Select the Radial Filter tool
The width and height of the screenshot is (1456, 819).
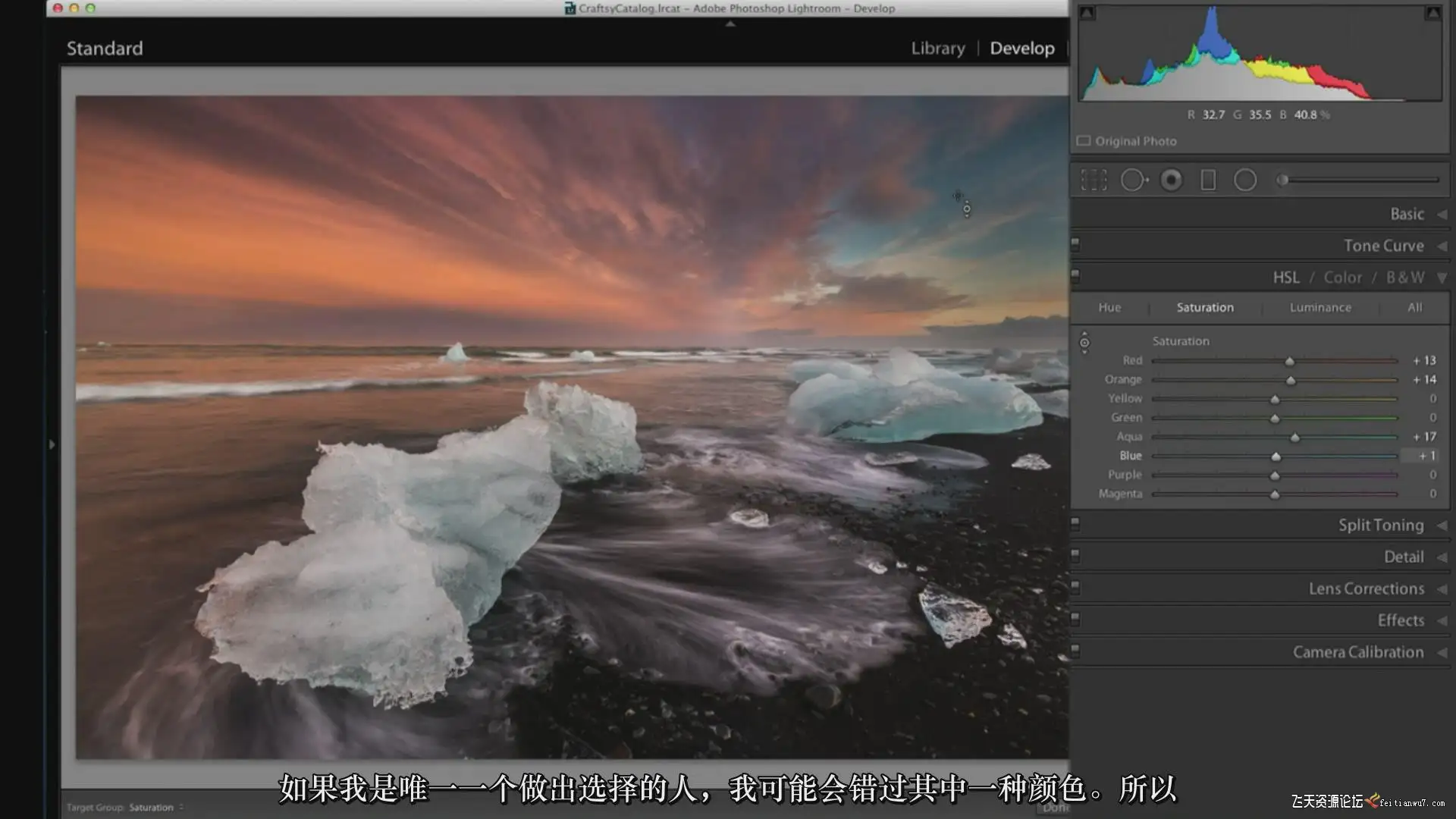coord(1245,180)
